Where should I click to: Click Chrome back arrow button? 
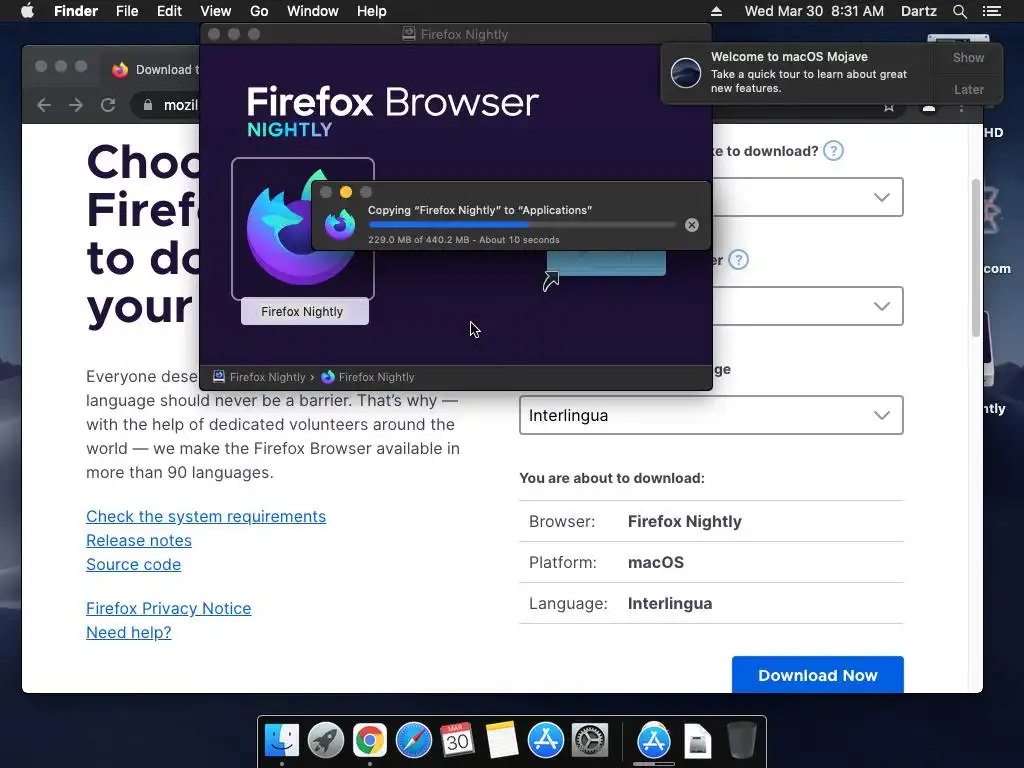(44, 105)
